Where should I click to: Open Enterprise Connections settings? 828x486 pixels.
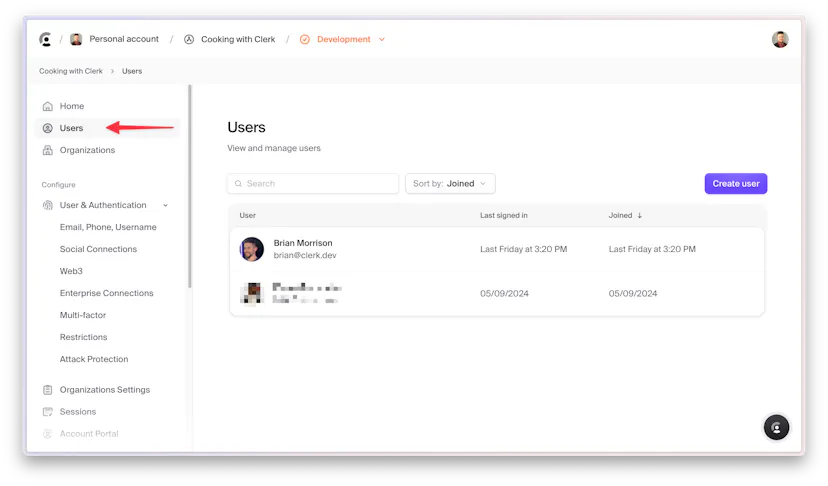tap(106, 293)
